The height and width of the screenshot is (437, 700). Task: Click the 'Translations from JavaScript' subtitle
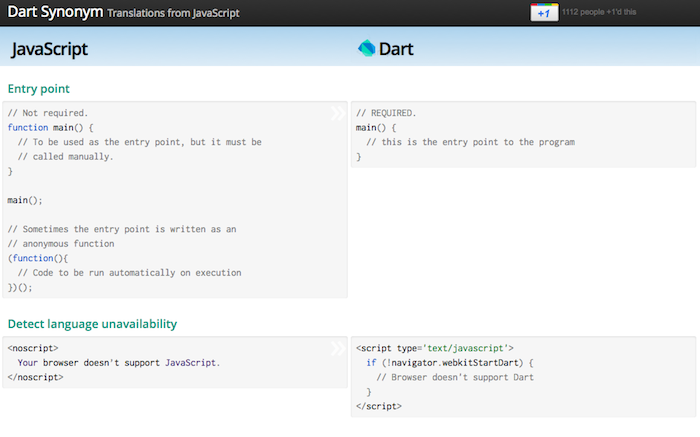click(173, 15)
